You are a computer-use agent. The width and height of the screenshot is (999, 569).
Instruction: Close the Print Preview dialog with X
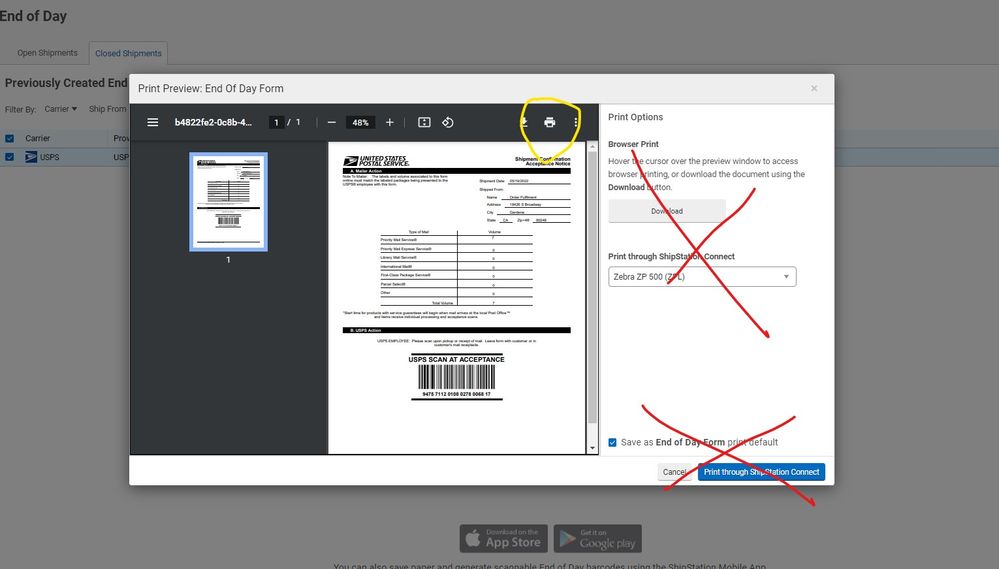click(814, 88)
